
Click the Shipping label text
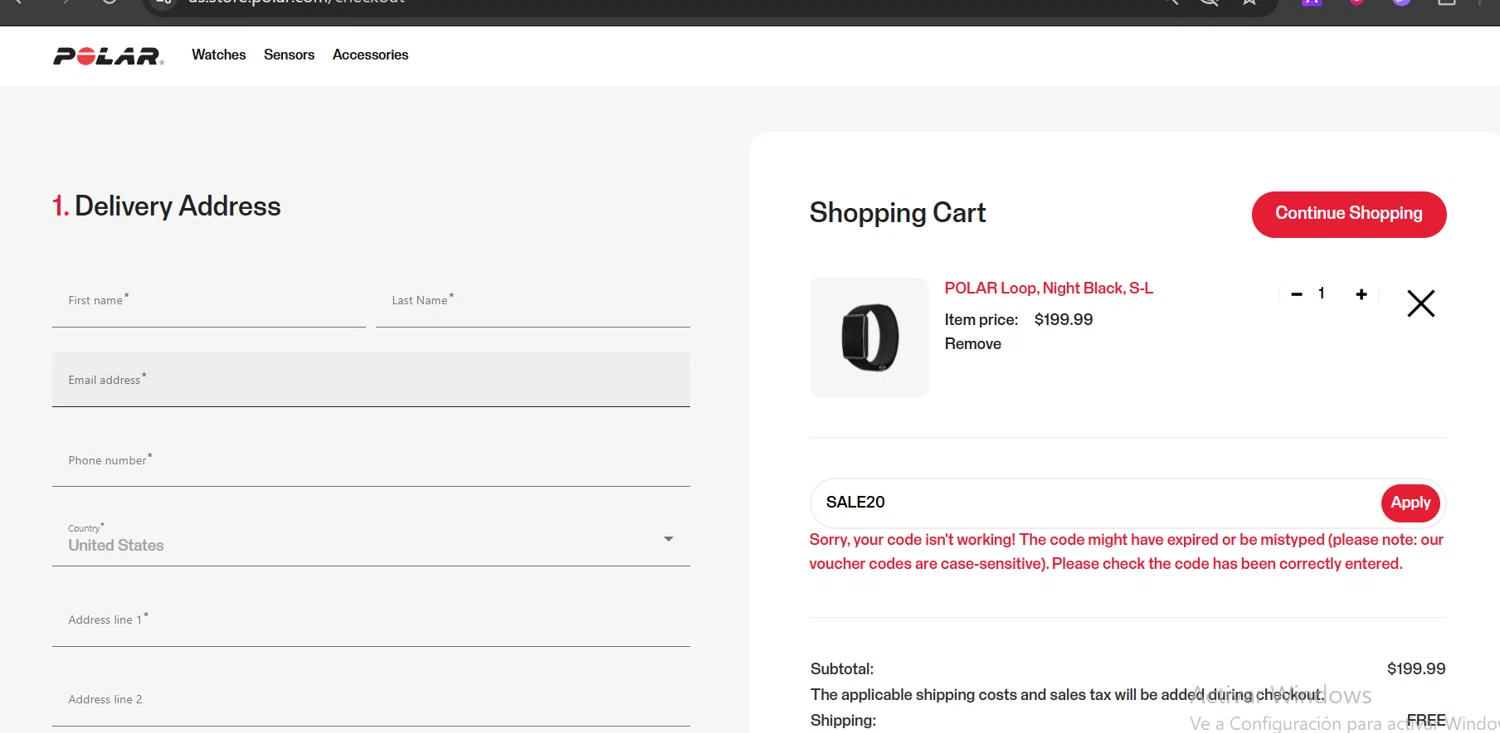click(843, 721)
